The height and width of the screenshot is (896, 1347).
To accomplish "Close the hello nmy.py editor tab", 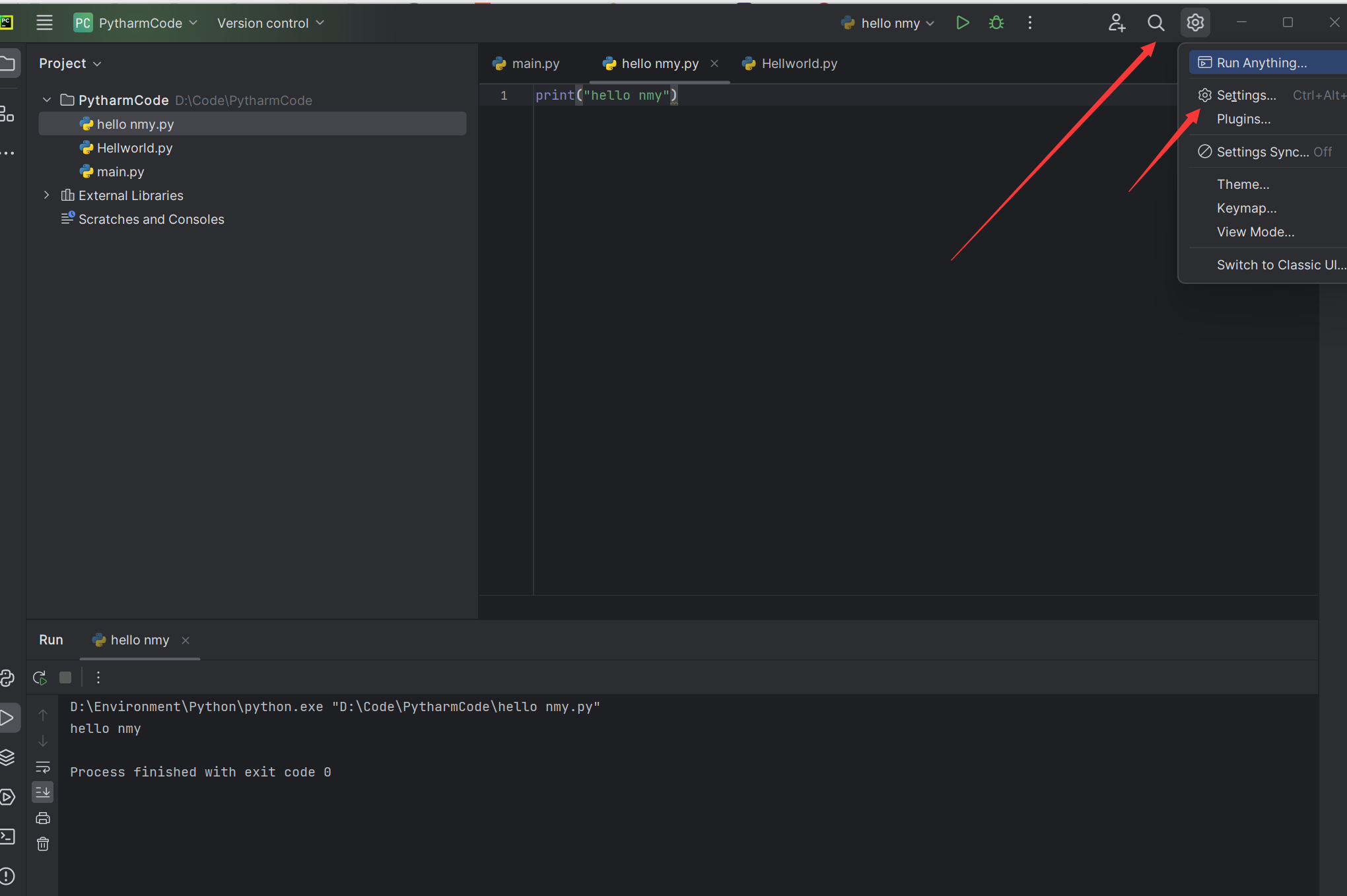I will [x=714, y=63].
